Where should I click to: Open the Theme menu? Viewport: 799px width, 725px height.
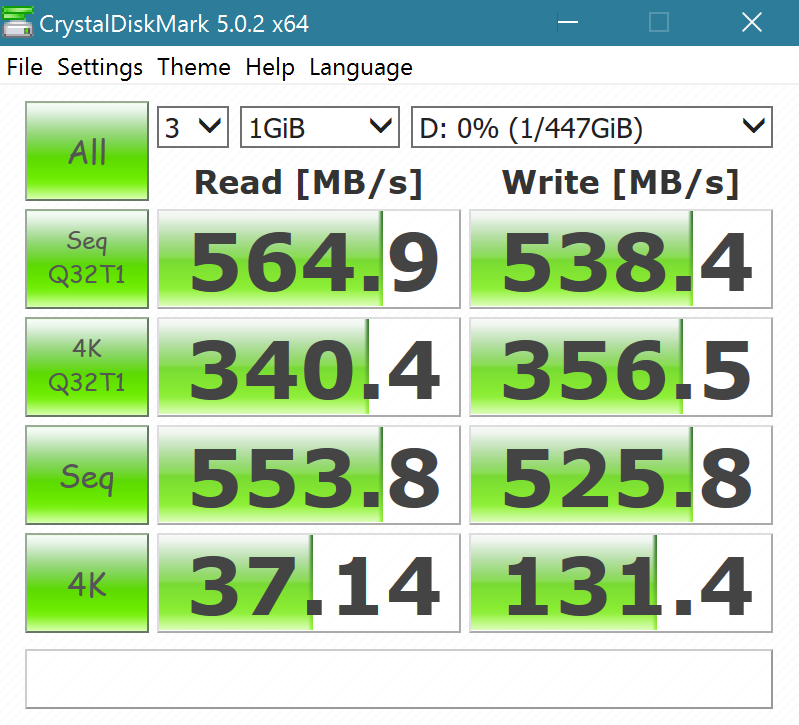pyautogui.click(x=194, y=67)
